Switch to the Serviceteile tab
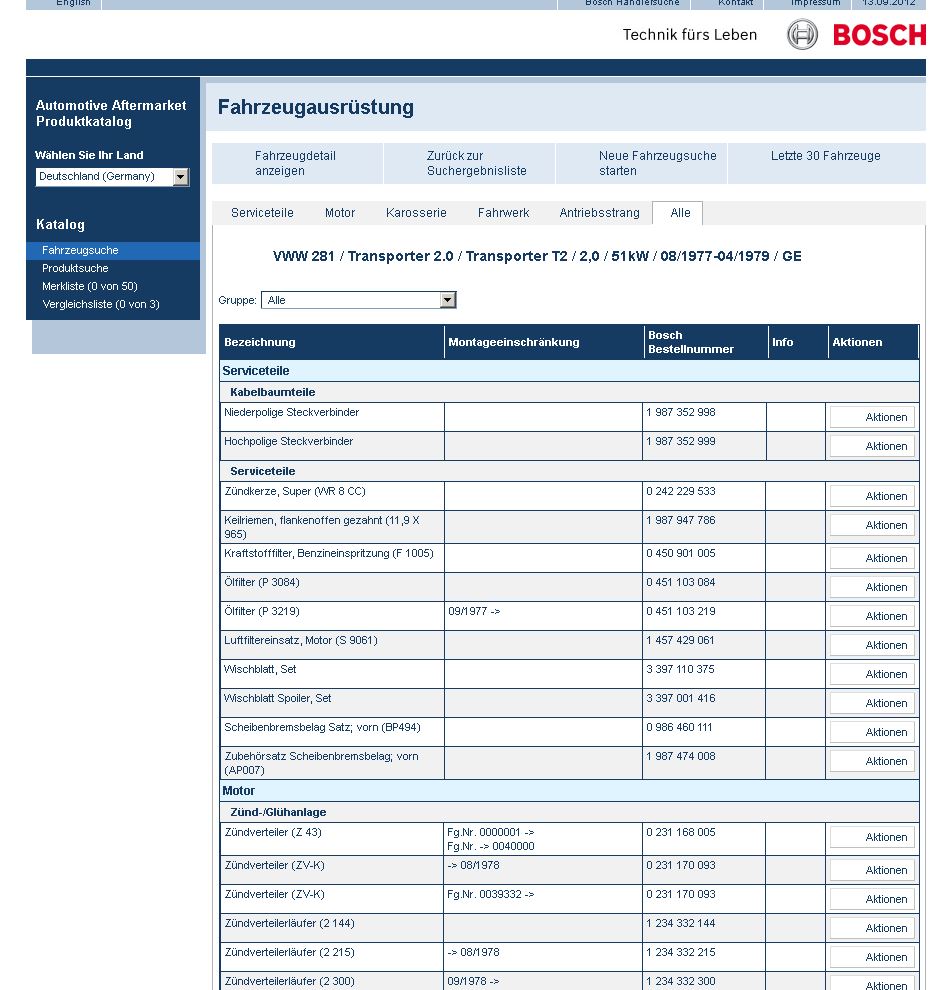The height and width of the screenshot is (990, 944). 262,213
